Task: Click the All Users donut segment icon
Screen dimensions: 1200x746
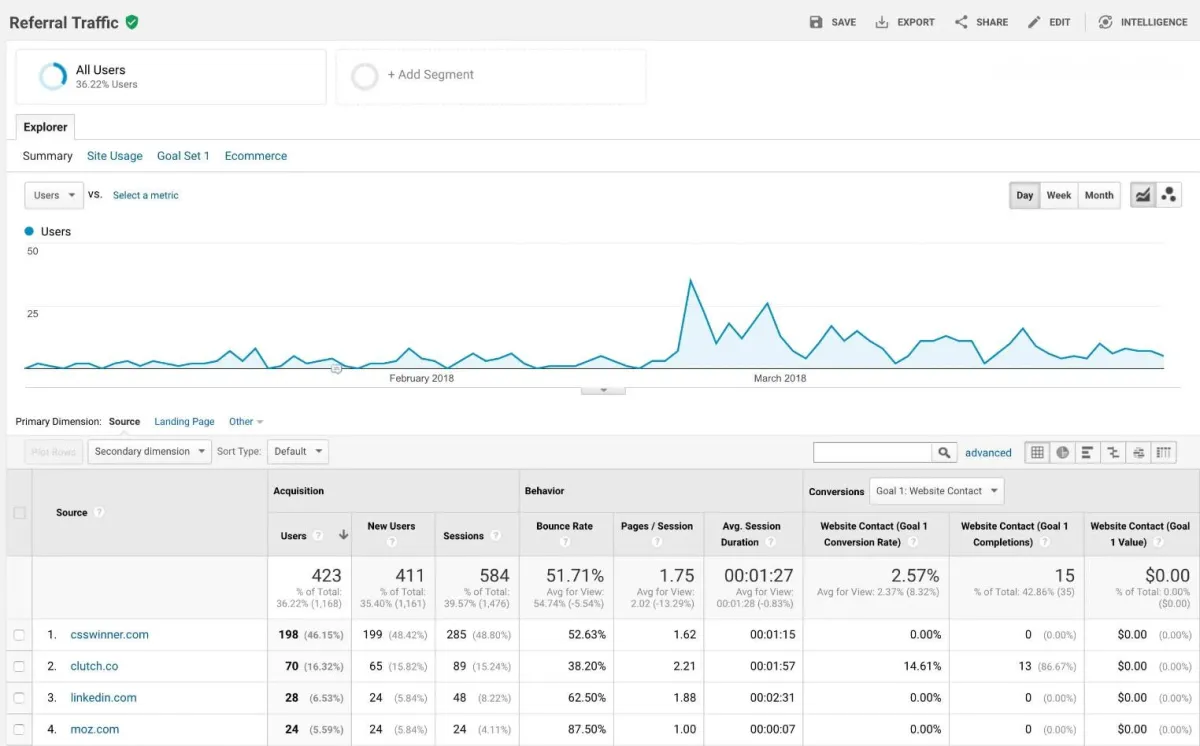Action: pyautogui.click(x=52, y=77)
